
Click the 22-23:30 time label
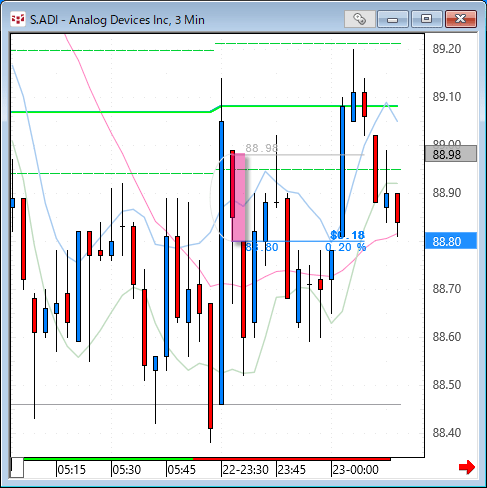pos(246,470)
